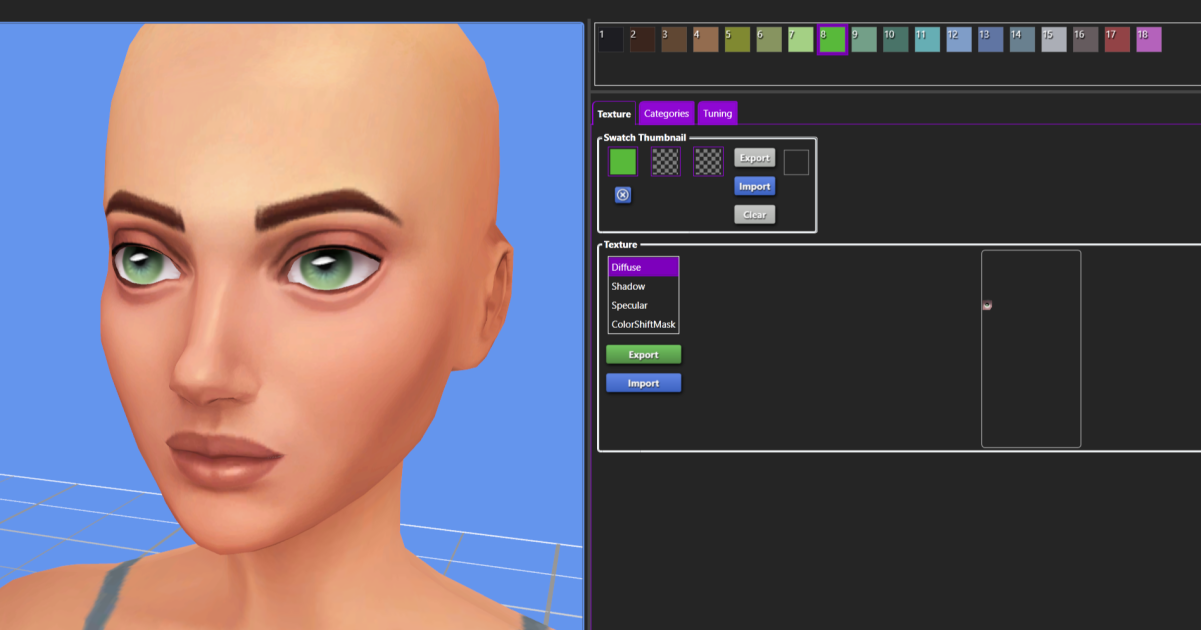The height and width of the screenshot is (630, 1201).
Task: Choose color swatch number 11 (teal)
Action: [x=927, y=40]
